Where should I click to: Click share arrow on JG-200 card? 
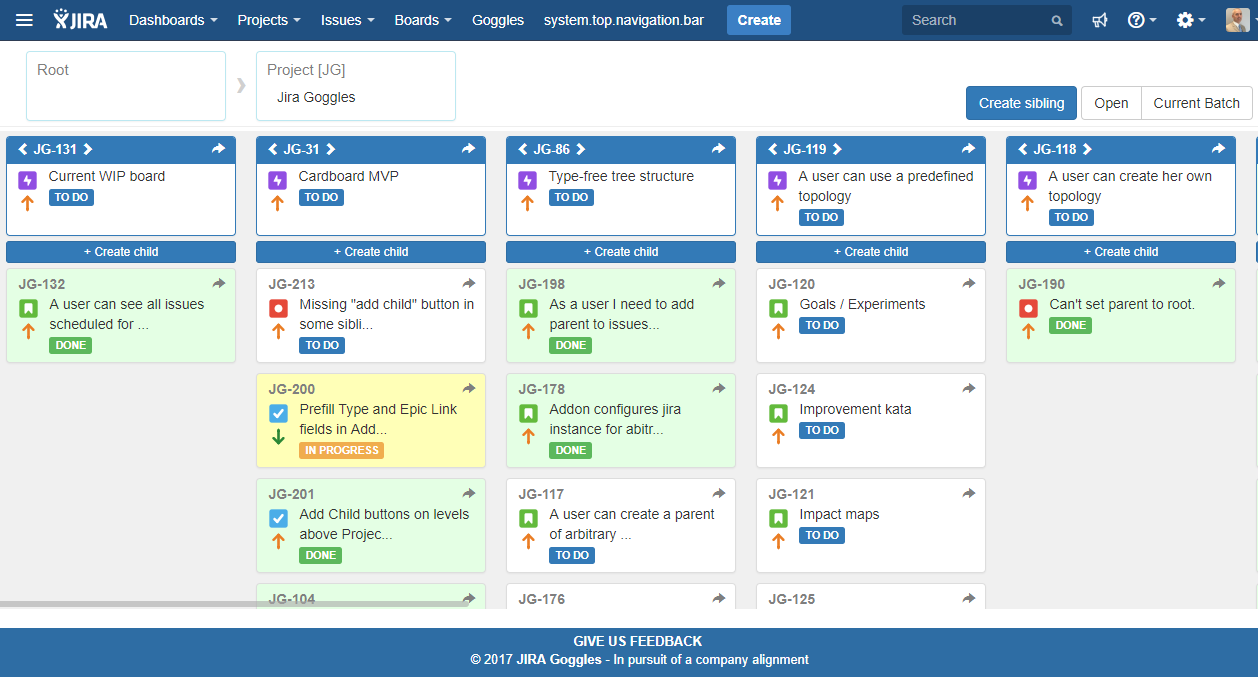click(x=469, y=389)
